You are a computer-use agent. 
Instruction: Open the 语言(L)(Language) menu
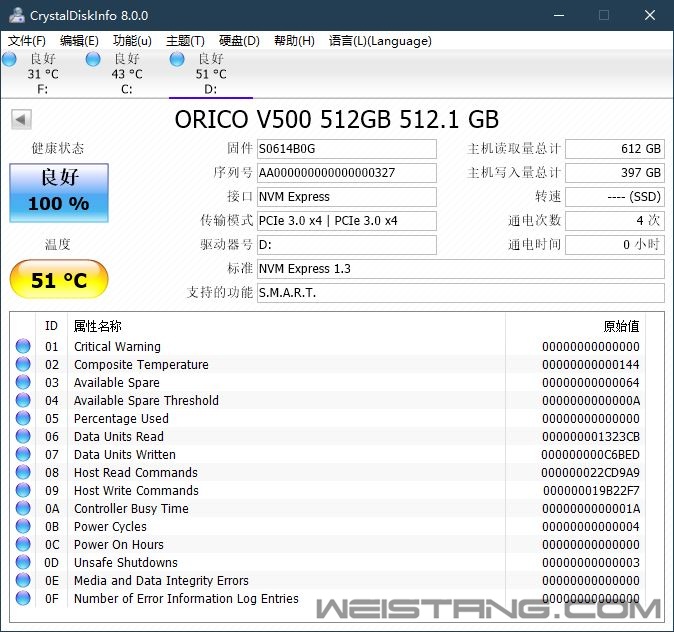coord(380,41)
